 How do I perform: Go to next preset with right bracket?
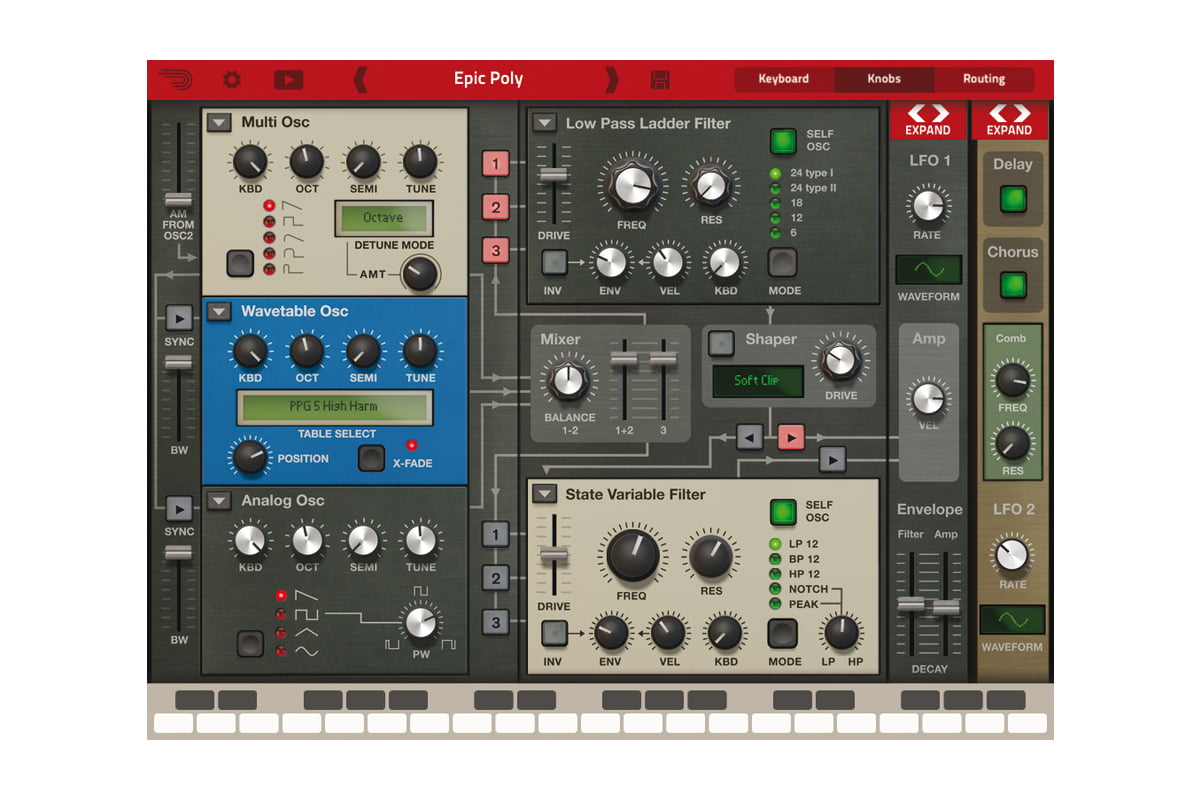[612, 80]
